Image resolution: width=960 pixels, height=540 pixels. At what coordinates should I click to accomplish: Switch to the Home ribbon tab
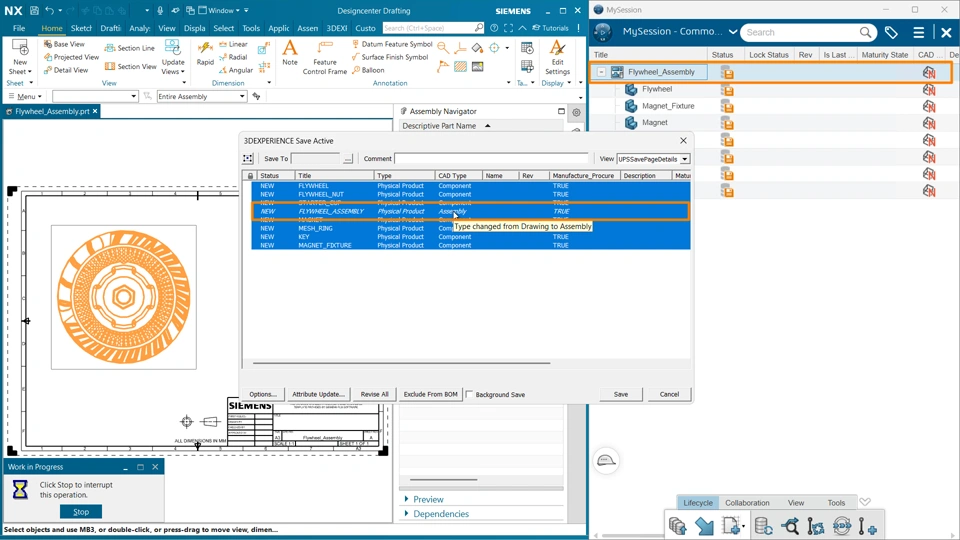point(51,28)
